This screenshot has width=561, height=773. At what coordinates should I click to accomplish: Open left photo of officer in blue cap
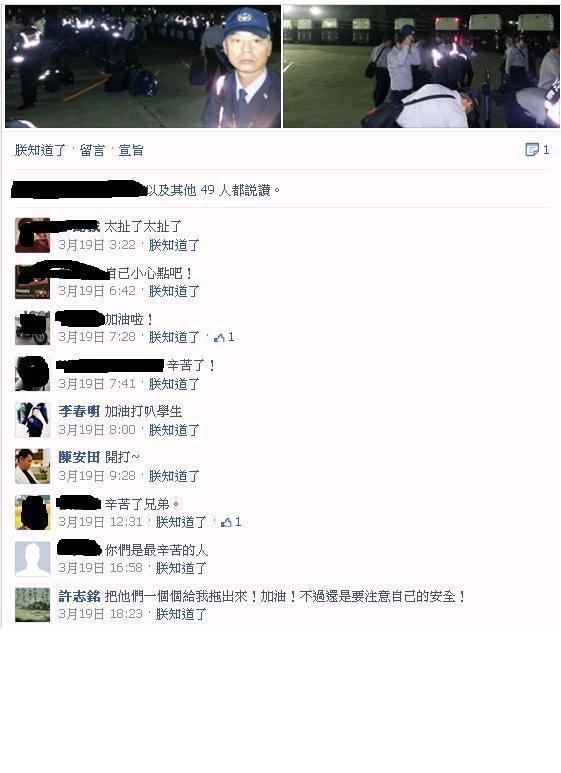tap(143, 66)
